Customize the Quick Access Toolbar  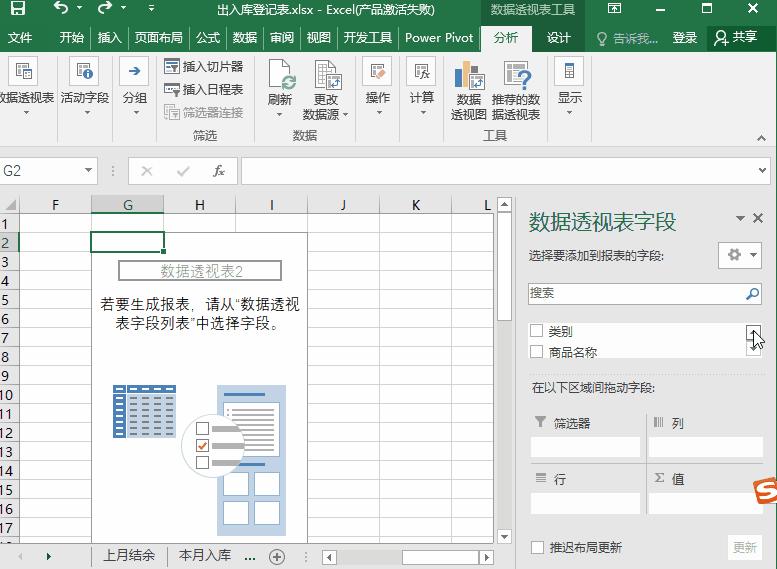click(151, 8)
